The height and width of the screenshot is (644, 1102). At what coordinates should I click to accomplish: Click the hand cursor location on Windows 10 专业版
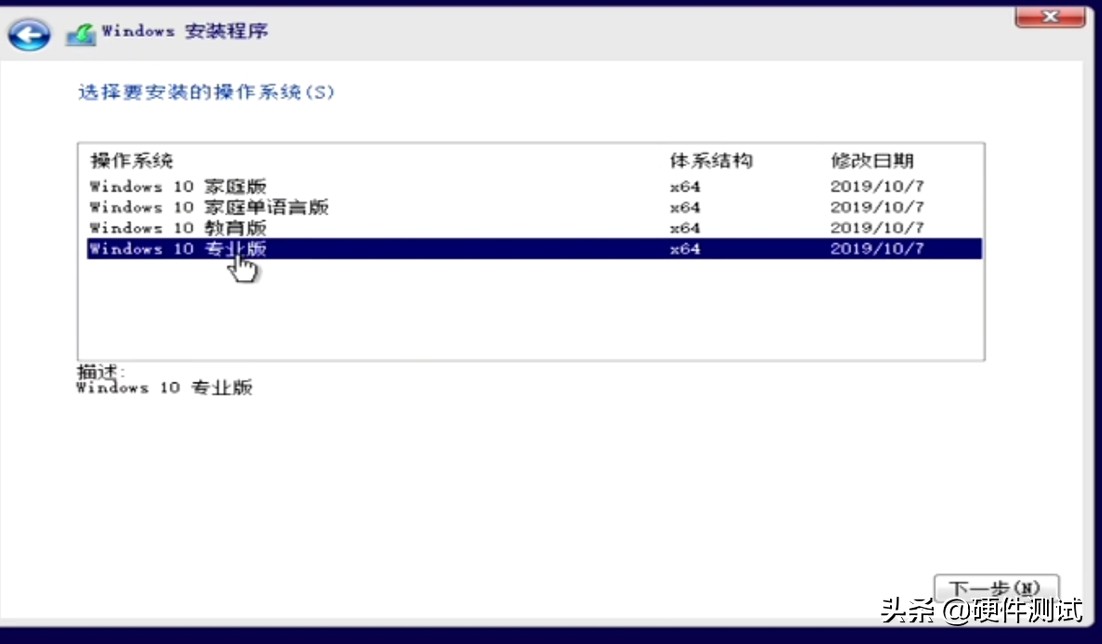(x=240, y=258)
